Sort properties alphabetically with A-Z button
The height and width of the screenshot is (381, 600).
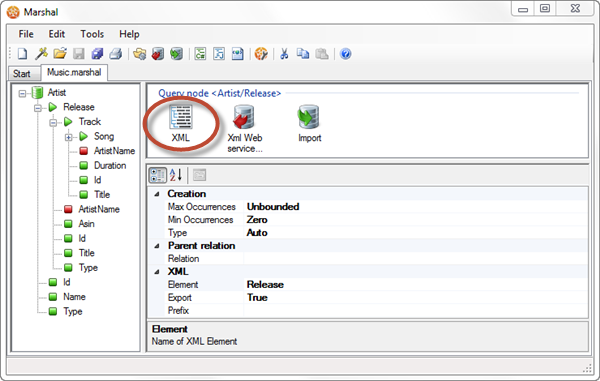tap(176, 175)
